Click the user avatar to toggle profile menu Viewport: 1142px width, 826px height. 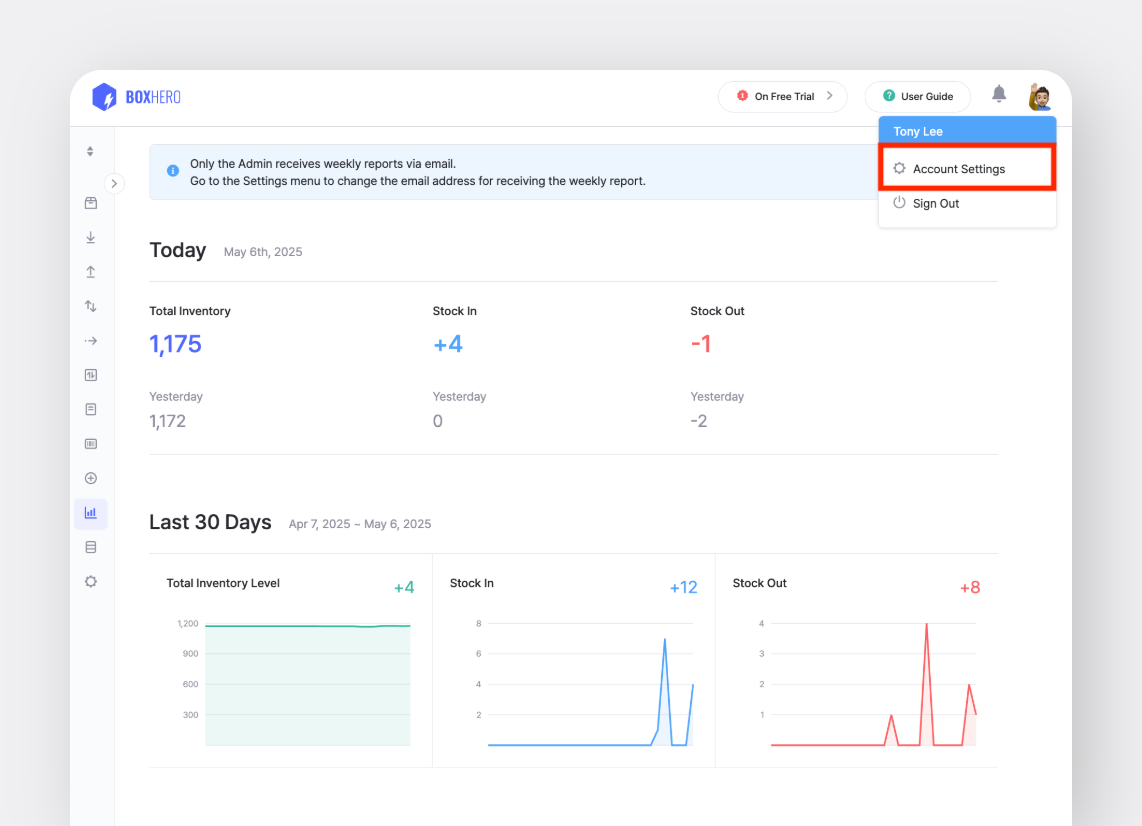click(x=1040, y=97)
